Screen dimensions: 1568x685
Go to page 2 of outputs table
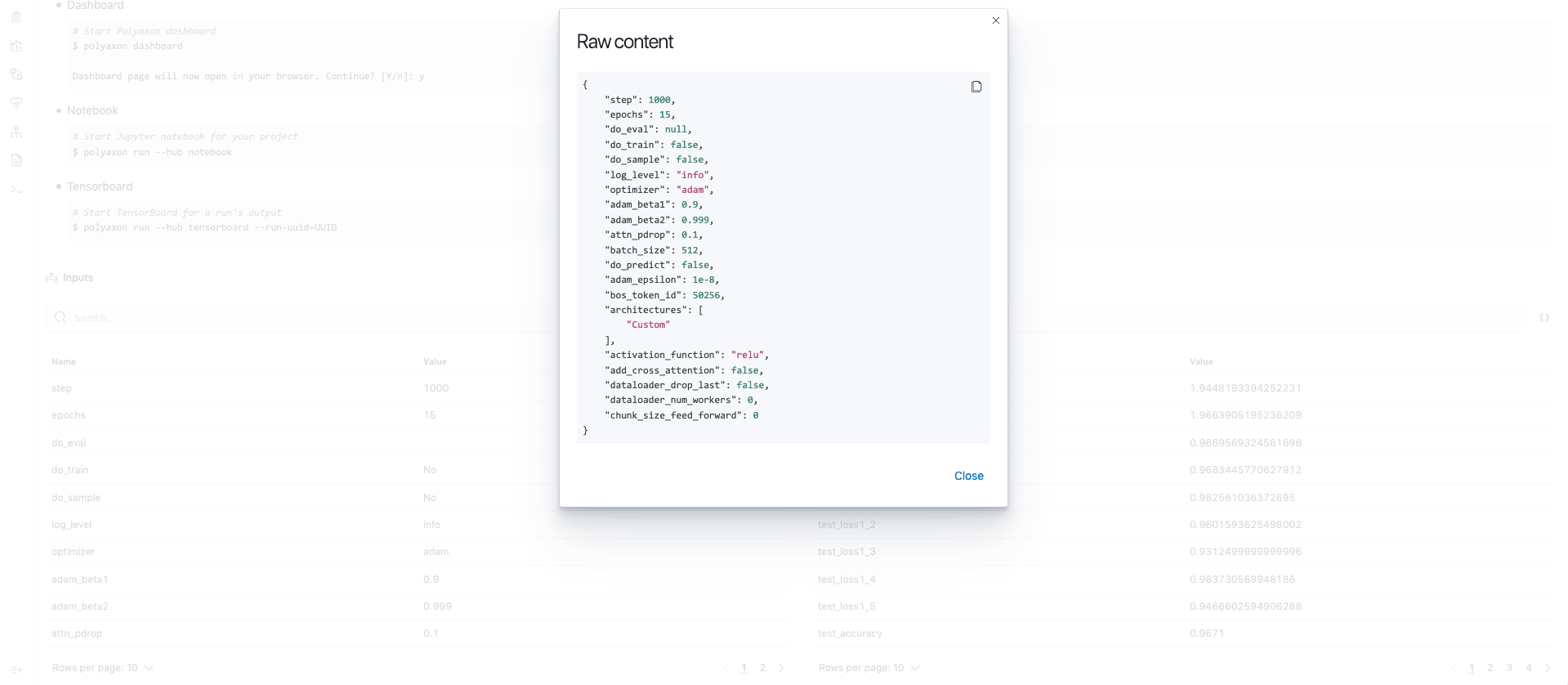point(1490,668)
